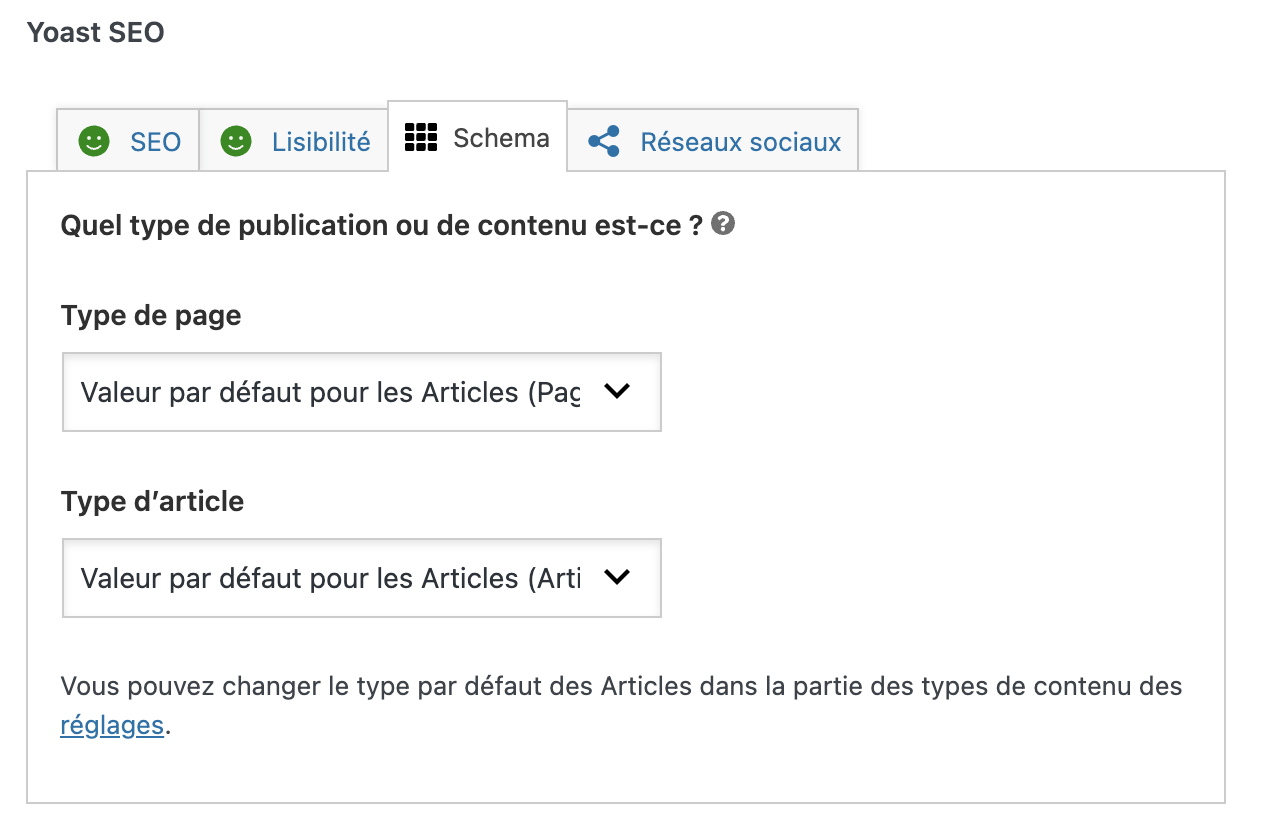1274x830 pixels.
Task: Expand the page type default value selector
Action: pyautogui.click(x=362, y=392)
